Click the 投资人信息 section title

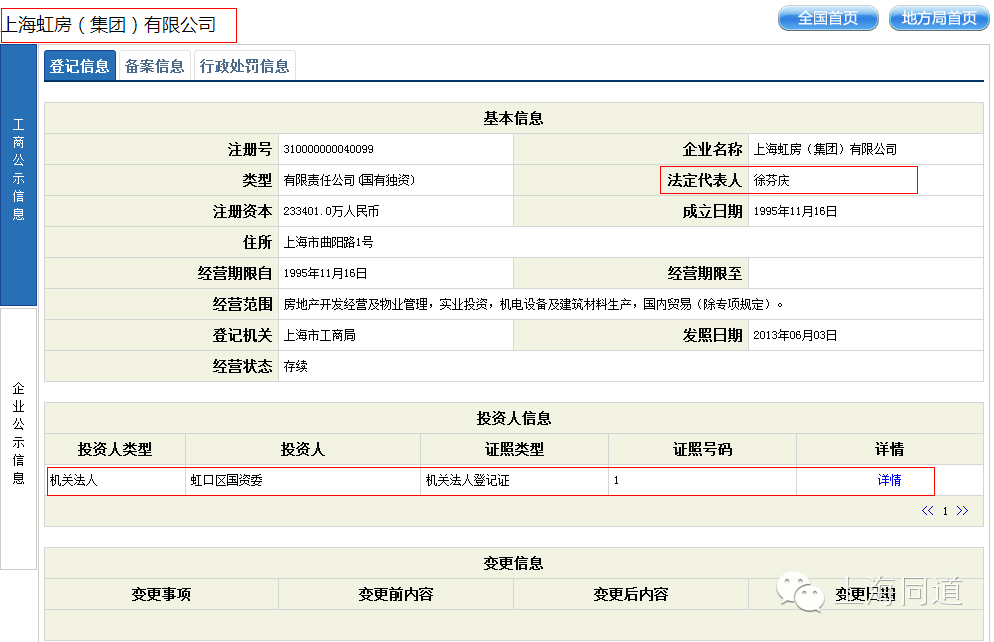click(x=513, y=418)
